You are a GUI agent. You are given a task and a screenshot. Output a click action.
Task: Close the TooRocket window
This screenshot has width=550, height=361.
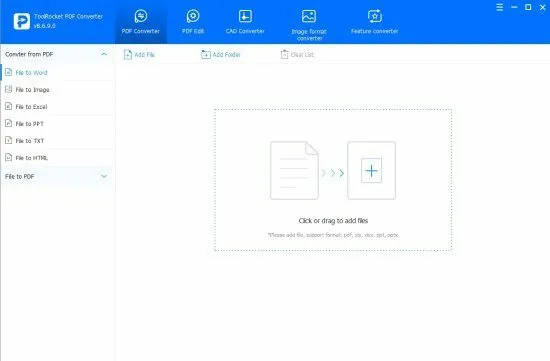point(542,7)
